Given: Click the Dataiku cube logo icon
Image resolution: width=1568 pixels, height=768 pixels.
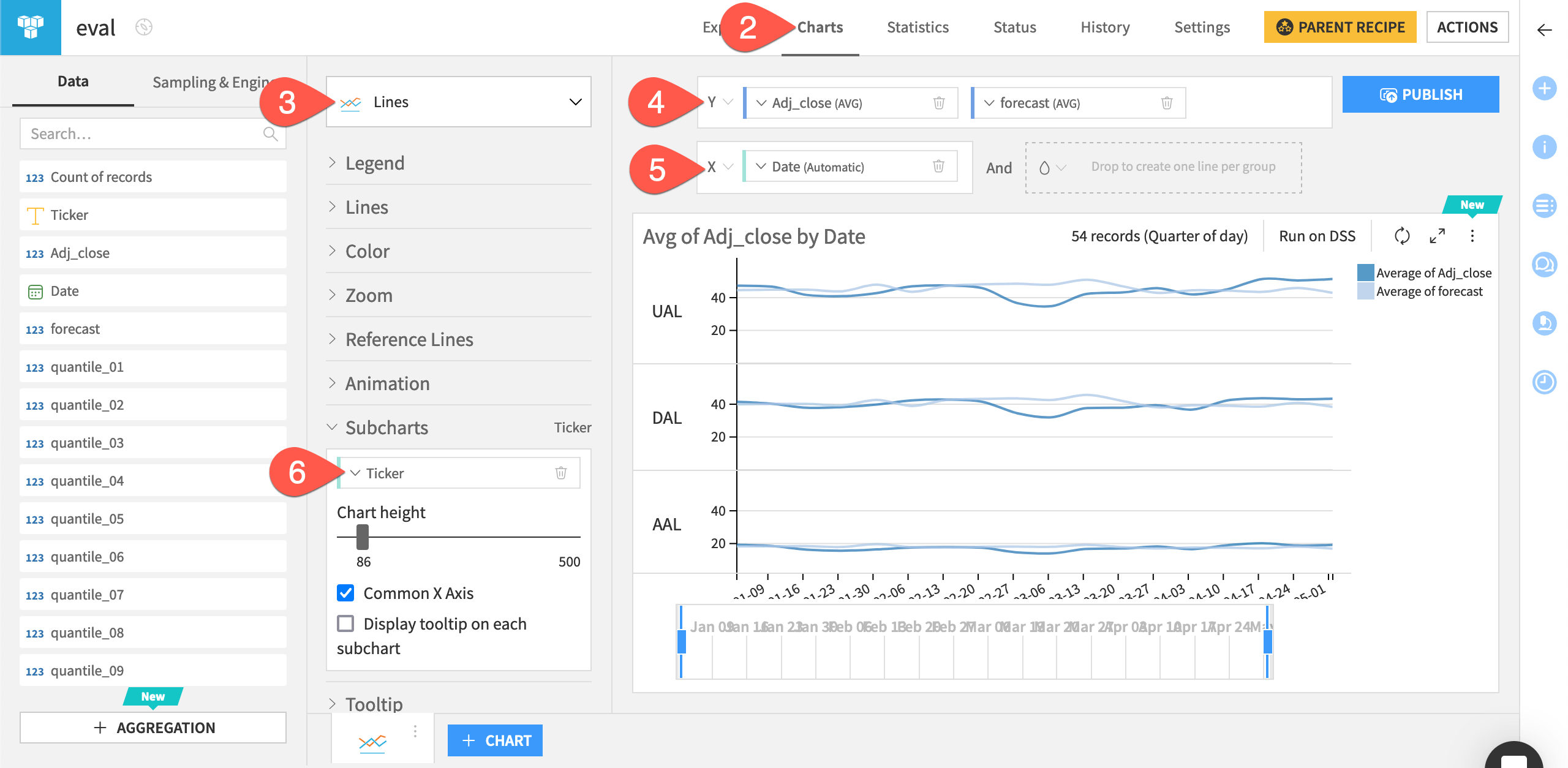Looking at the screenshot, I should (31, 28).
